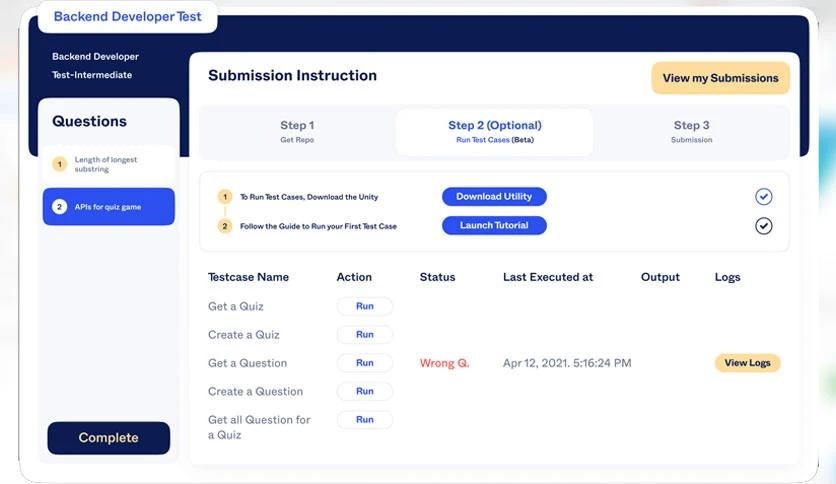The image size is (836, 484).
Task: Click Get all Question for a Quiz name
Action: [x=259, y=427]
